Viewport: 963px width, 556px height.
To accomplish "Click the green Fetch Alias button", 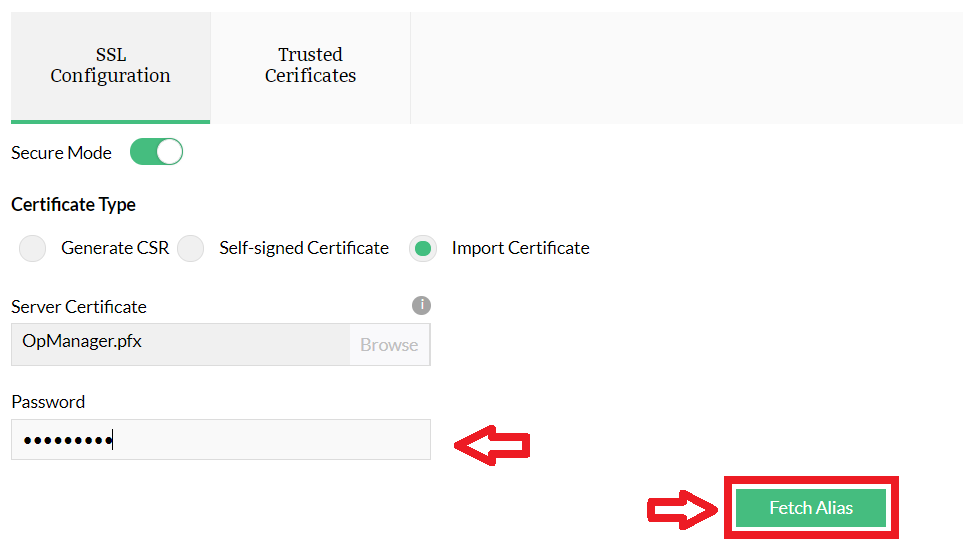I will 811,508.
